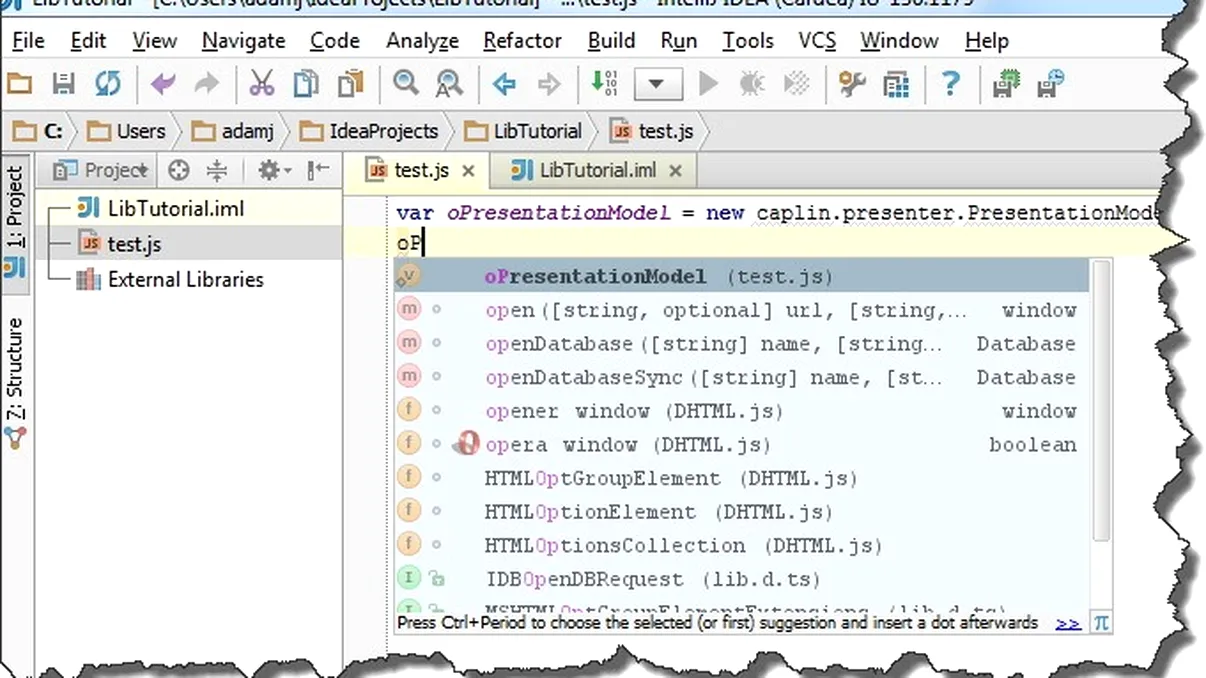
Task: Click the Synchronize refresh icon
Action: pyautogui.click(x=107, y=84)
